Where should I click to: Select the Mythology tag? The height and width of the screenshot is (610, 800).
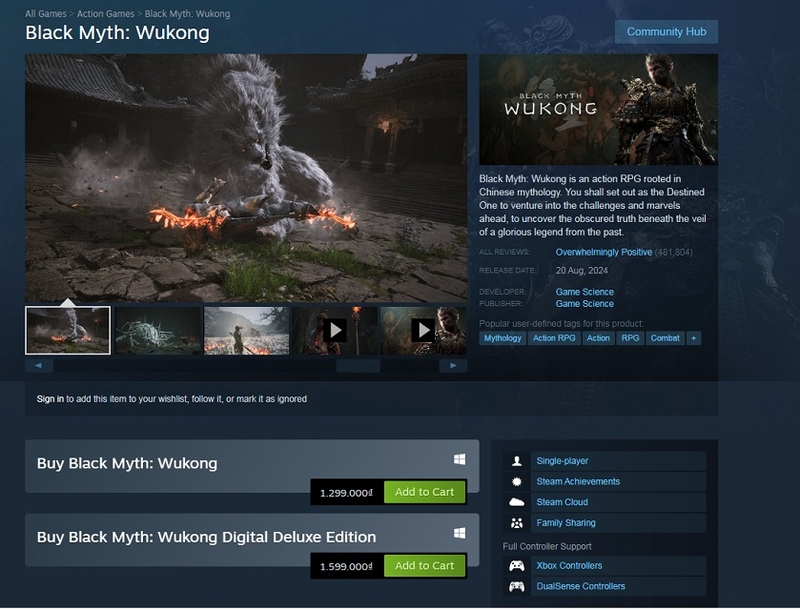point(503,338)
